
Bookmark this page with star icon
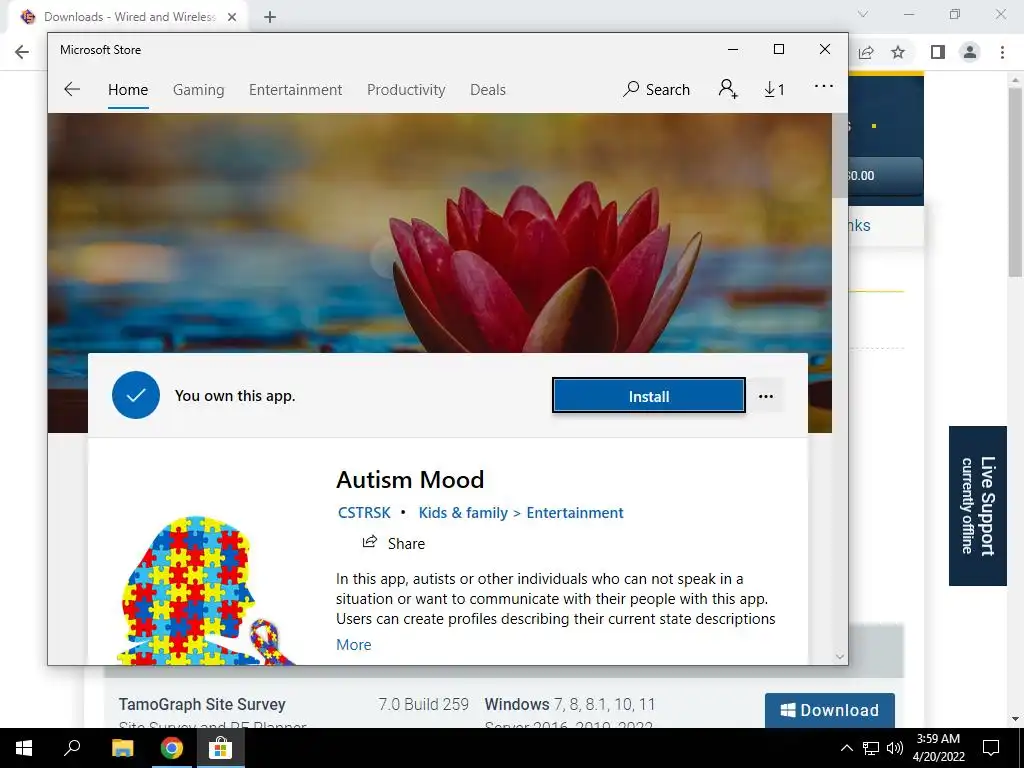coord(899,52)
